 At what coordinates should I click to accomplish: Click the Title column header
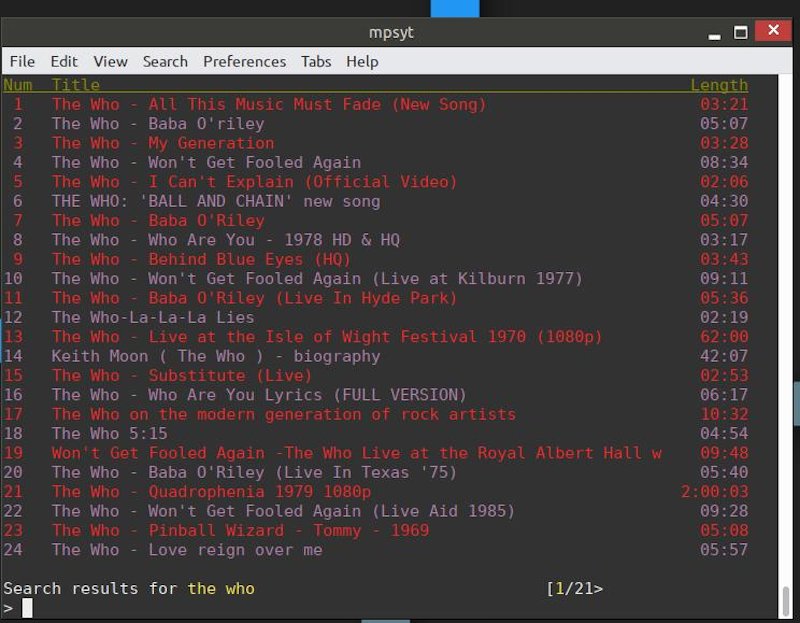click(76, 85)
